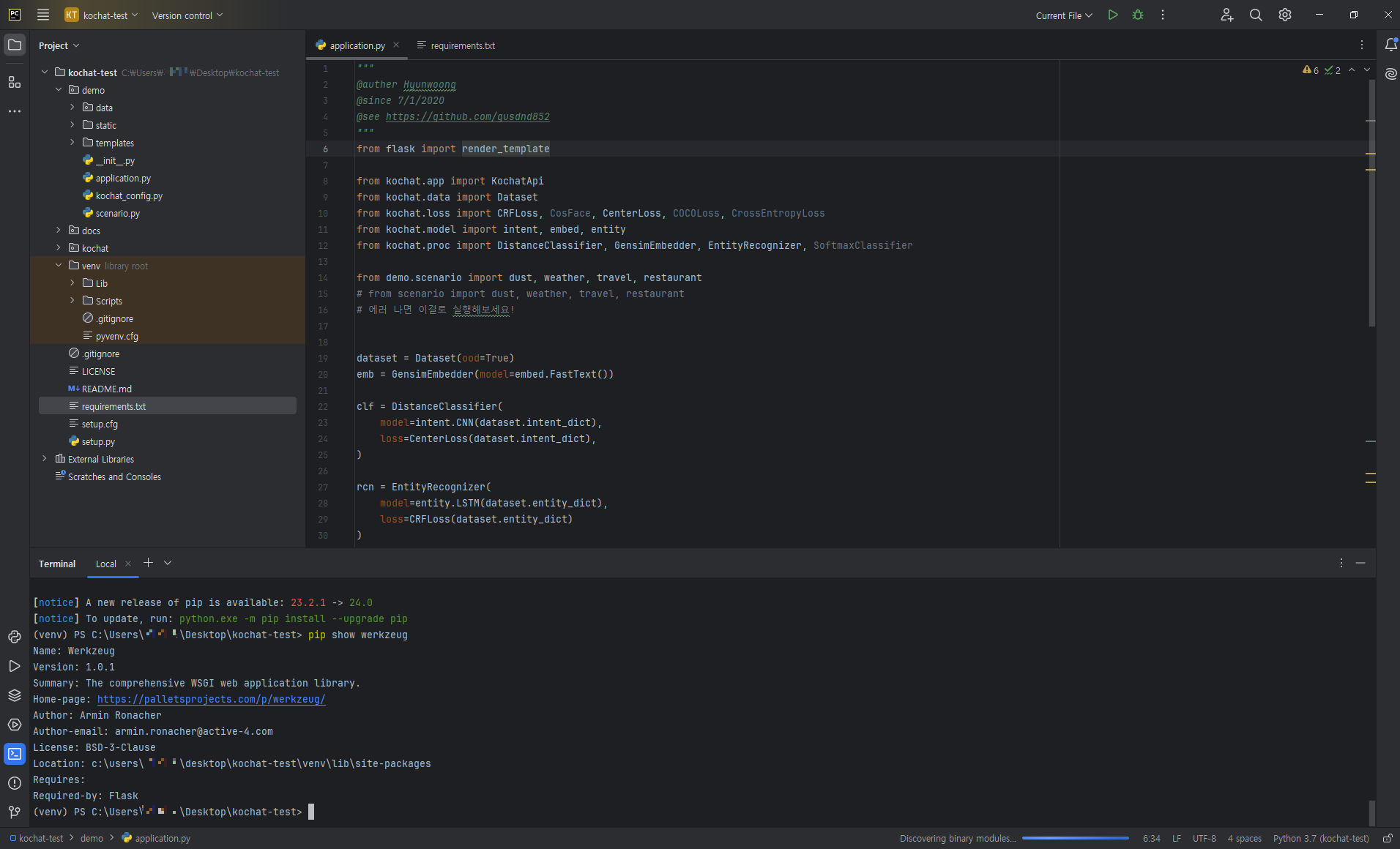Open Terminal panel options (three dots)

pyautogui.click(x=1341, y=563)
